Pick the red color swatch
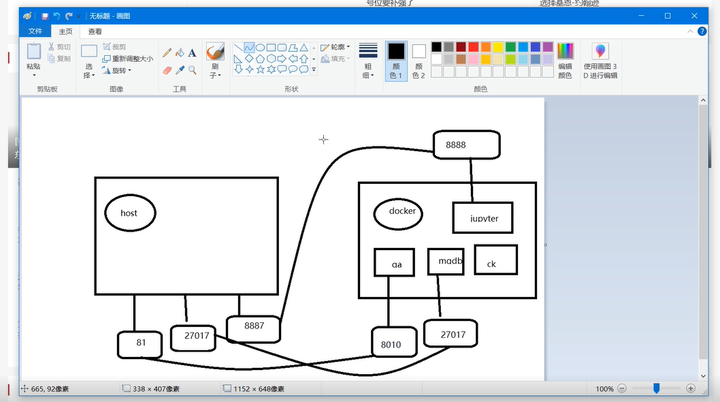Viewport: 720px width, 402px height. coord(473,47)
